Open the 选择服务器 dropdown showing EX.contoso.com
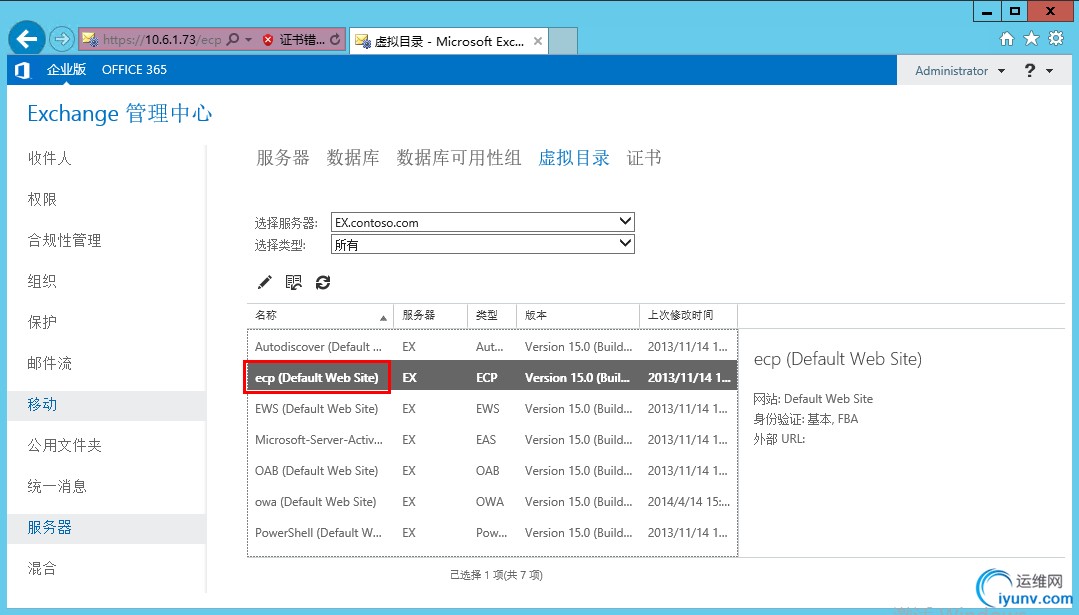 tap(482, 222)
